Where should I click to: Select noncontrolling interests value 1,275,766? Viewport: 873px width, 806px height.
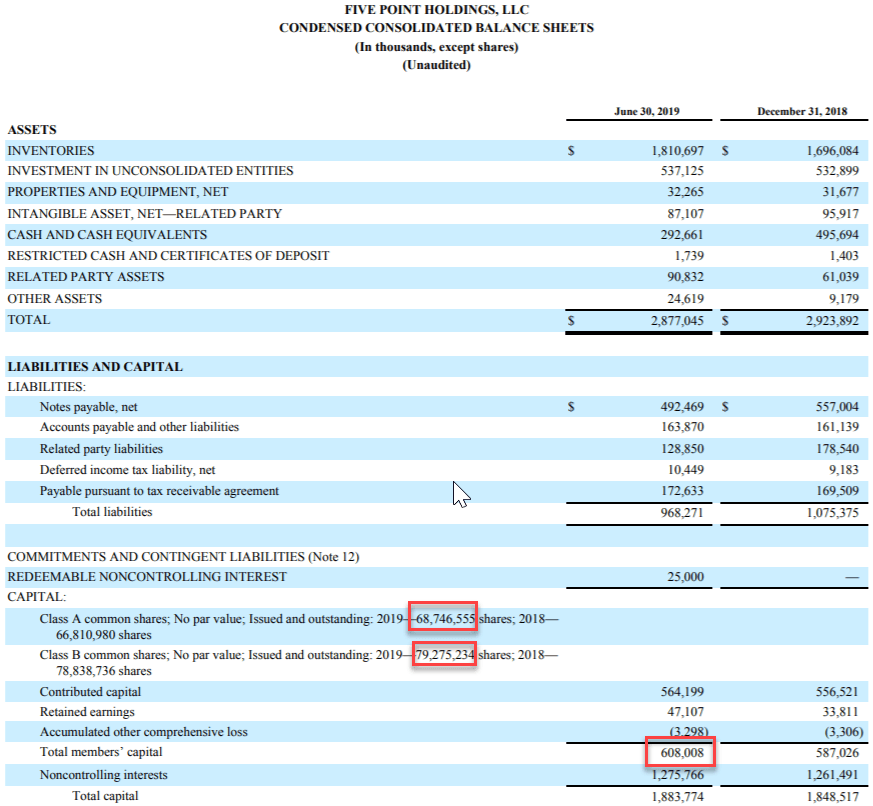(678, 775)
